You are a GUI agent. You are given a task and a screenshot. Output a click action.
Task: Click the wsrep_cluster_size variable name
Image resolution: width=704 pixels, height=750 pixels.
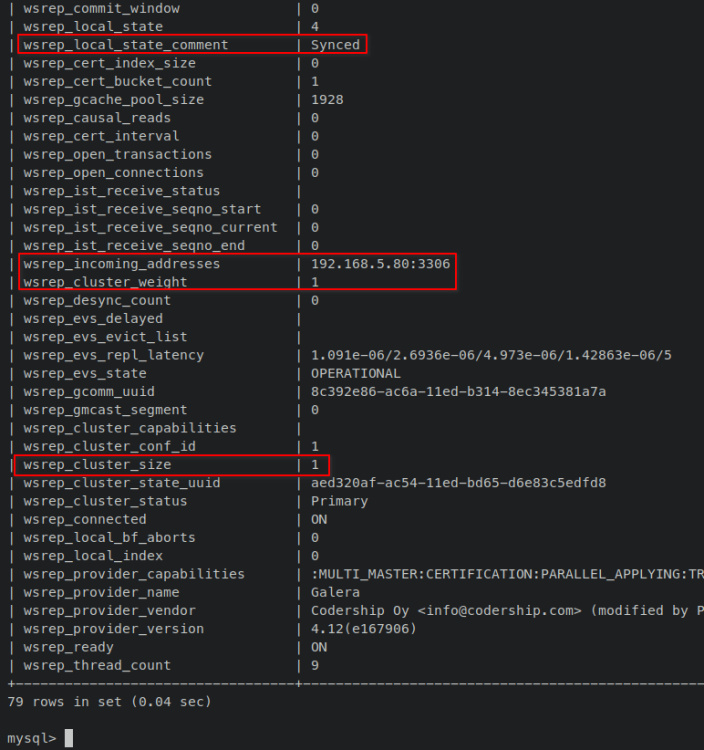97,465
